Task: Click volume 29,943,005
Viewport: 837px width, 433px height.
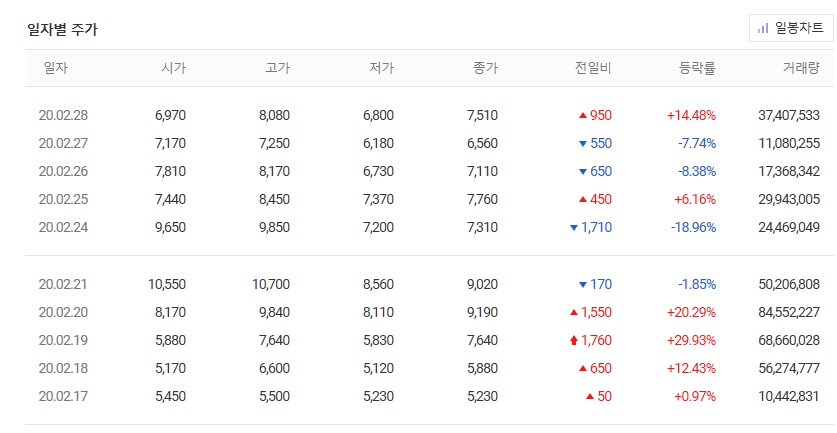Action: point(789,199)
